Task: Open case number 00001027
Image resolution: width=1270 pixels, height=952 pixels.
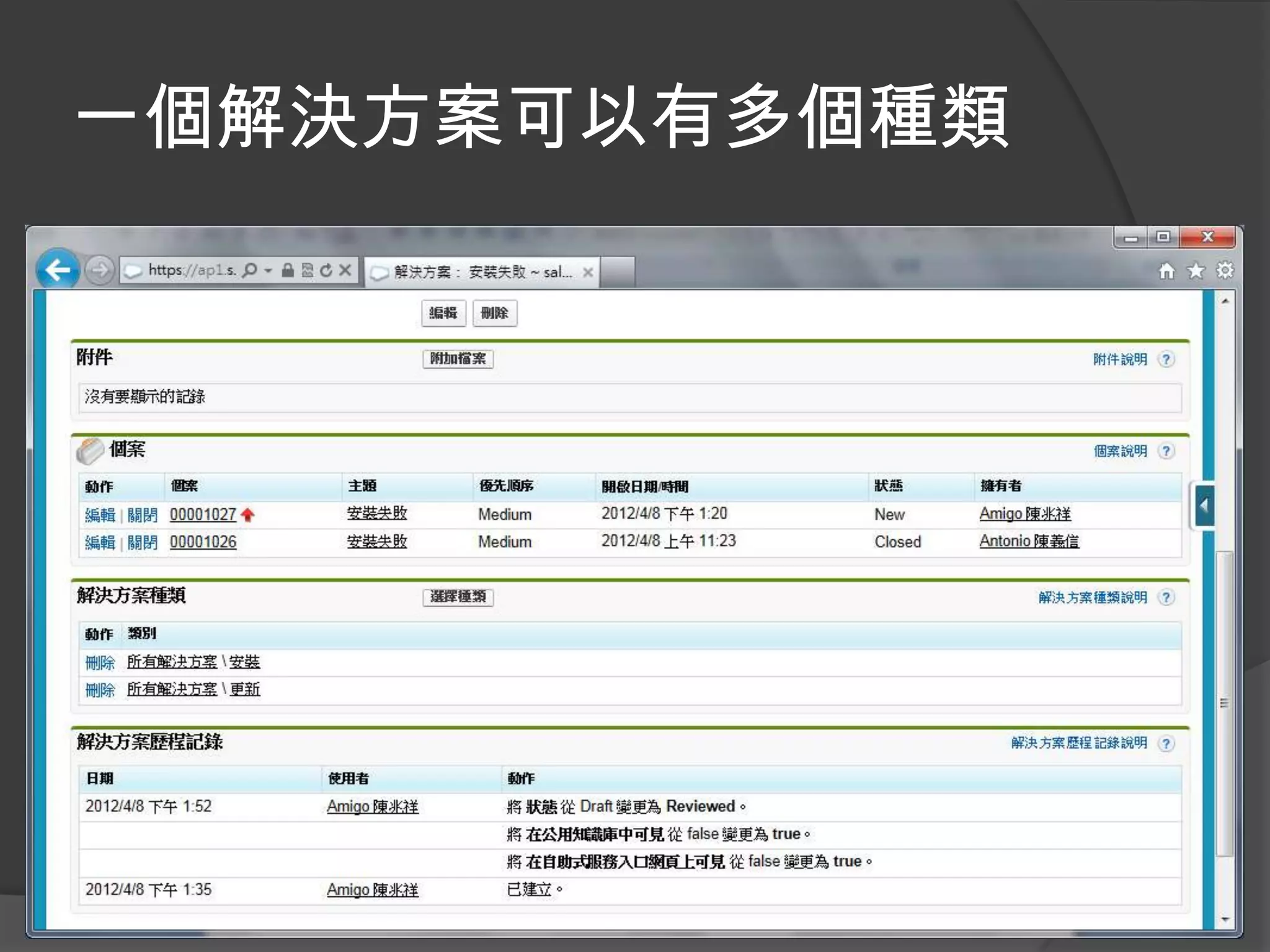Action: 203,514
